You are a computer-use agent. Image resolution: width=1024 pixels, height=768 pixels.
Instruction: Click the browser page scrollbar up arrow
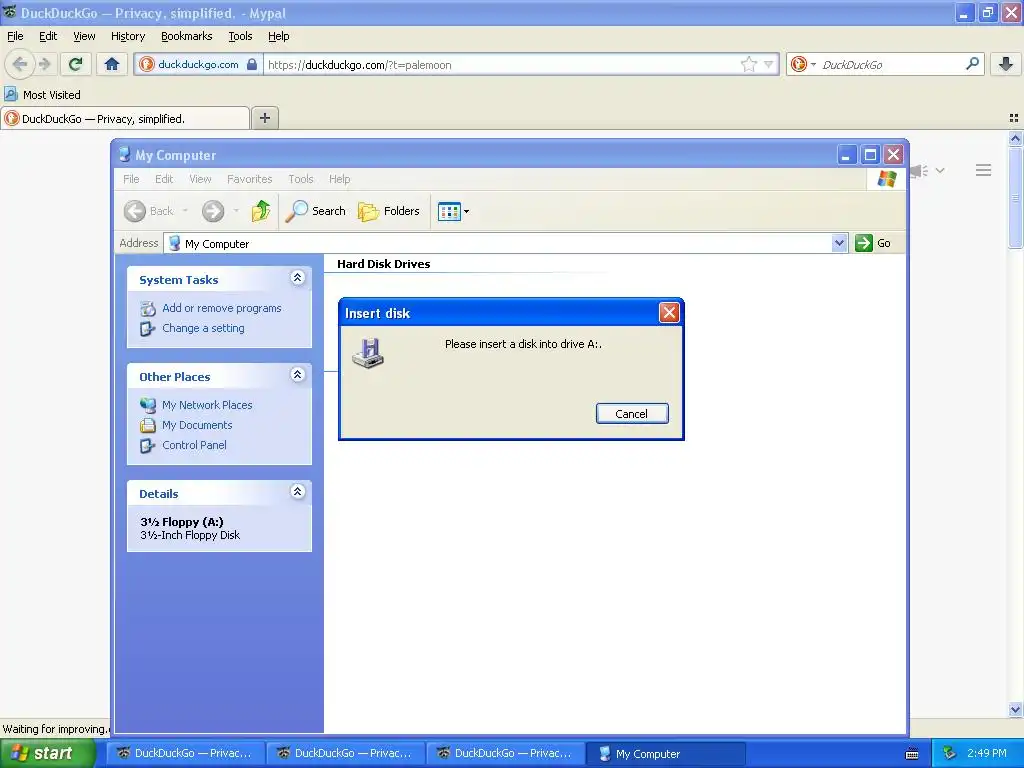[x=1015, y=138]
